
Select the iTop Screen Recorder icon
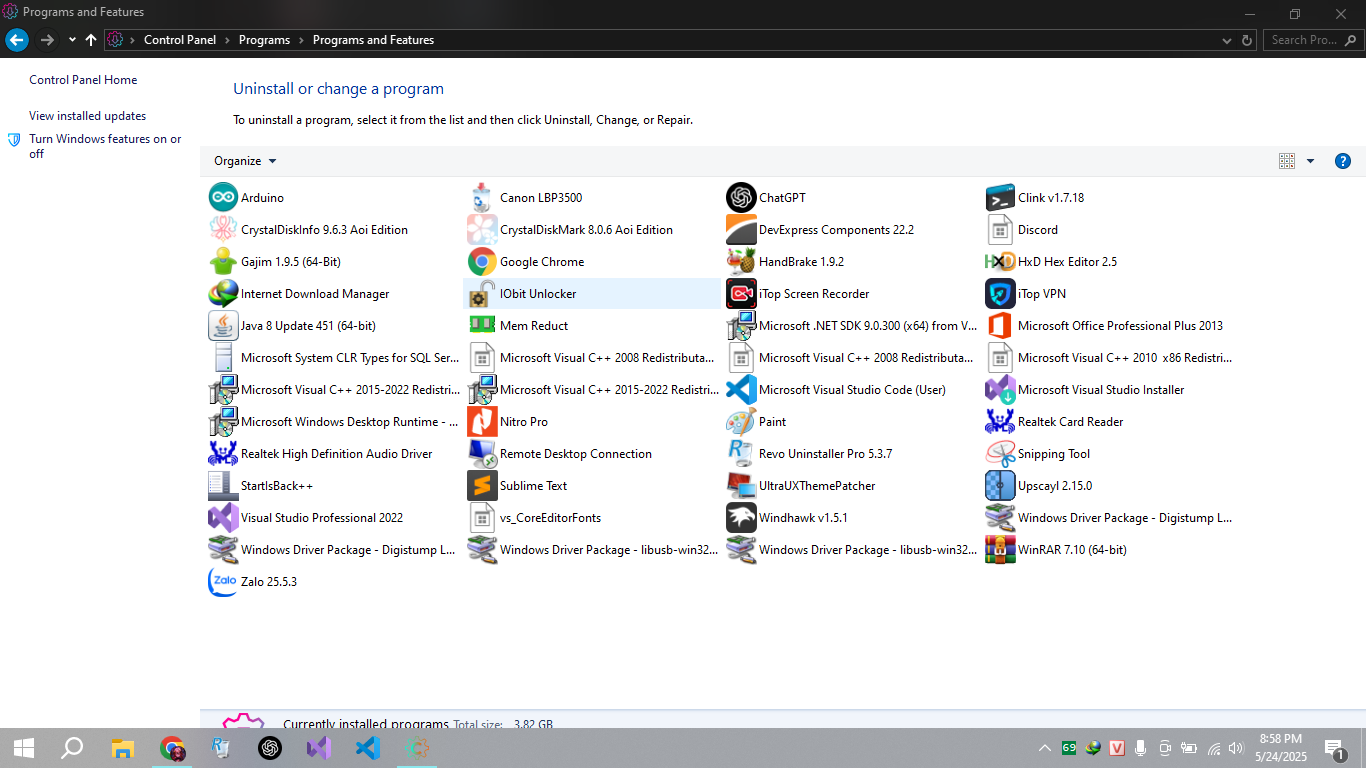[x=741, y=293]
